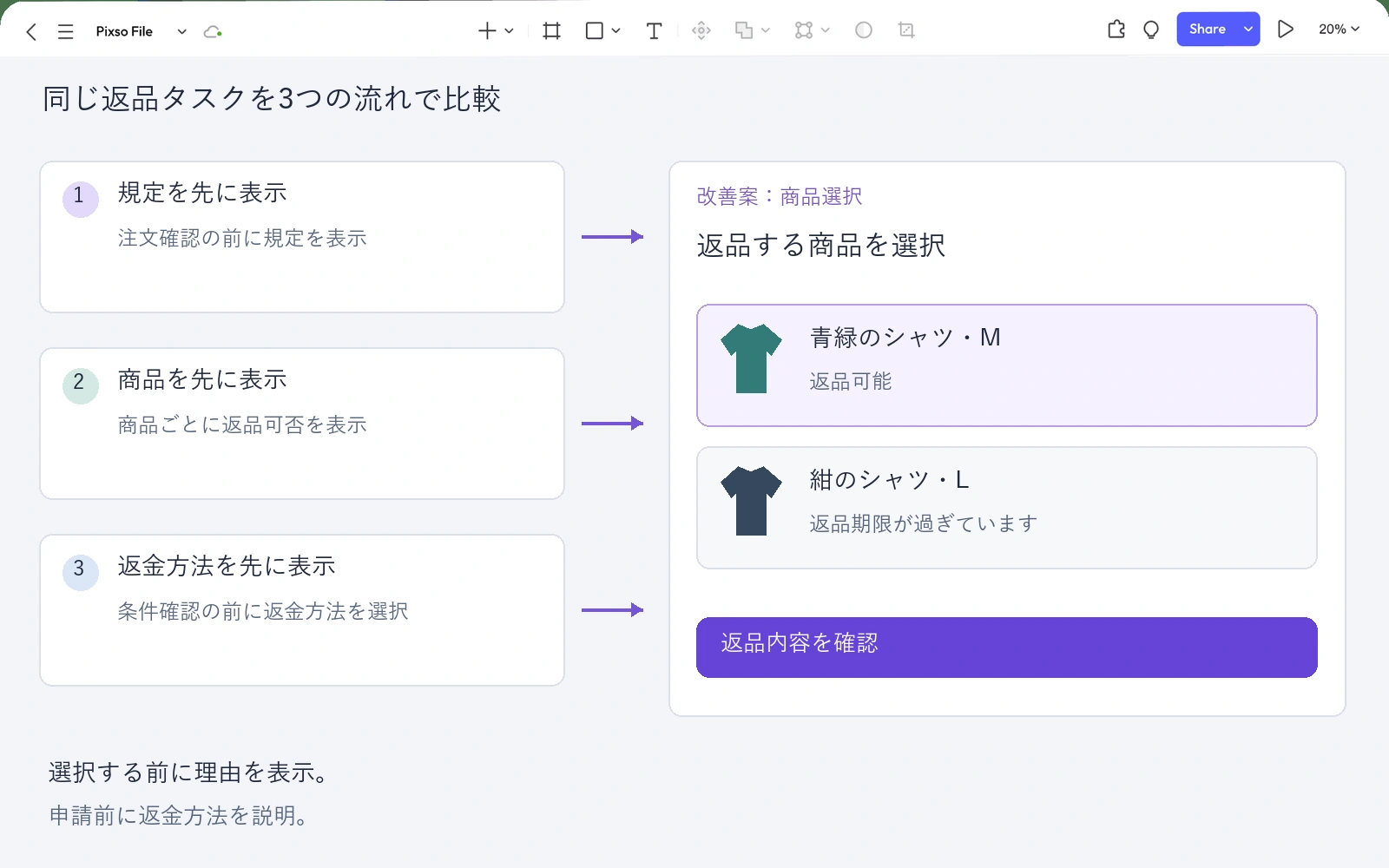
Task: Click text 申請前に返金方法を説明。
Action: [179, 816]
